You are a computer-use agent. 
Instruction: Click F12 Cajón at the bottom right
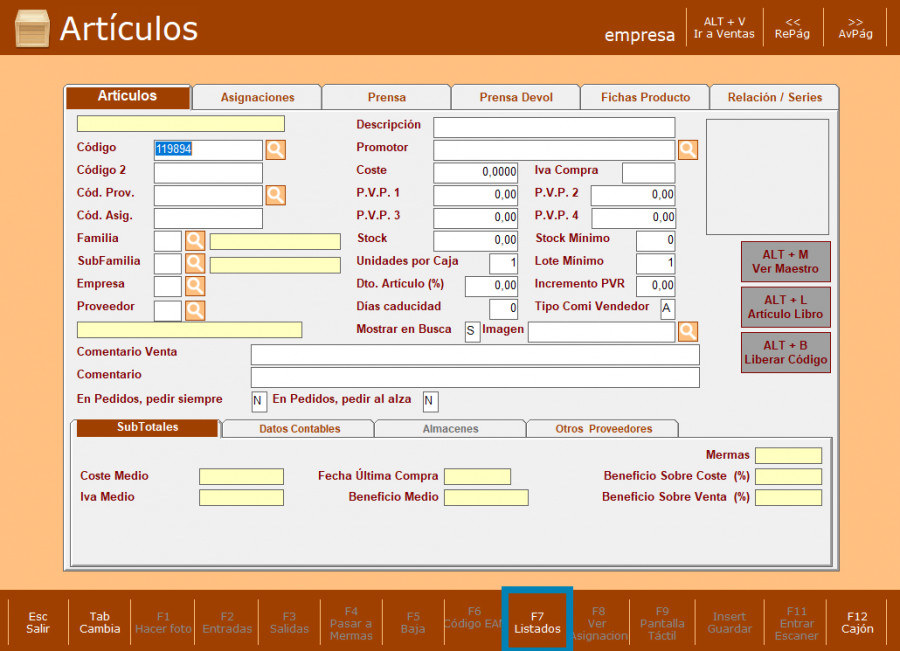(x=857, y=622)
